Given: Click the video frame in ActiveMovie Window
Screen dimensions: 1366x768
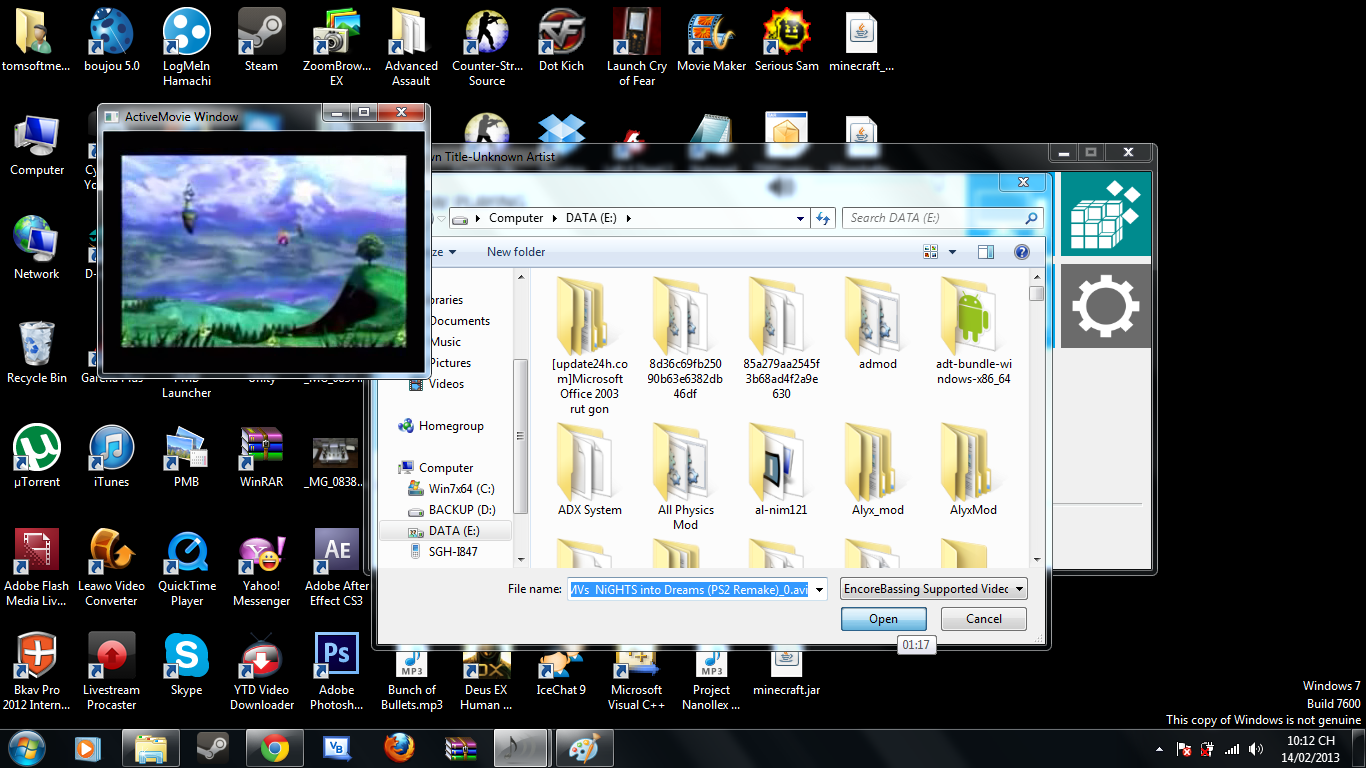Looking at the screenshot, I should [264, 251].
